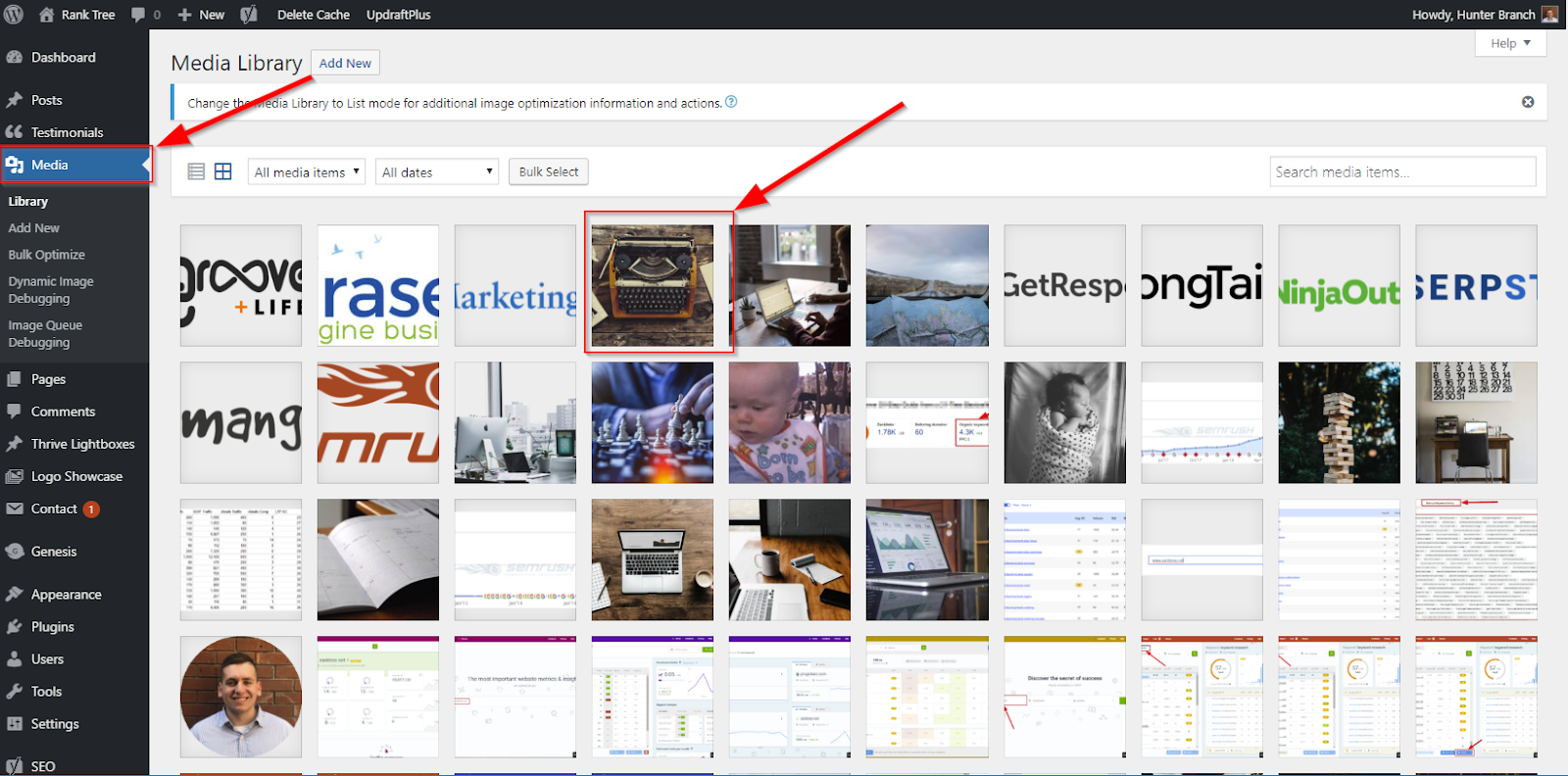The image size is (1568, 776).
Task: Open Add New link under Media submenu
Action: click(x=33, y=228)
